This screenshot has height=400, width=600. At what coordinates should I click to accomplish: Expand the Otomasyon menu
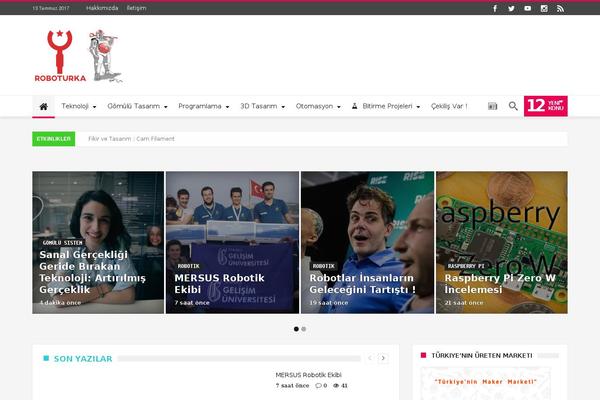[318, 106]
